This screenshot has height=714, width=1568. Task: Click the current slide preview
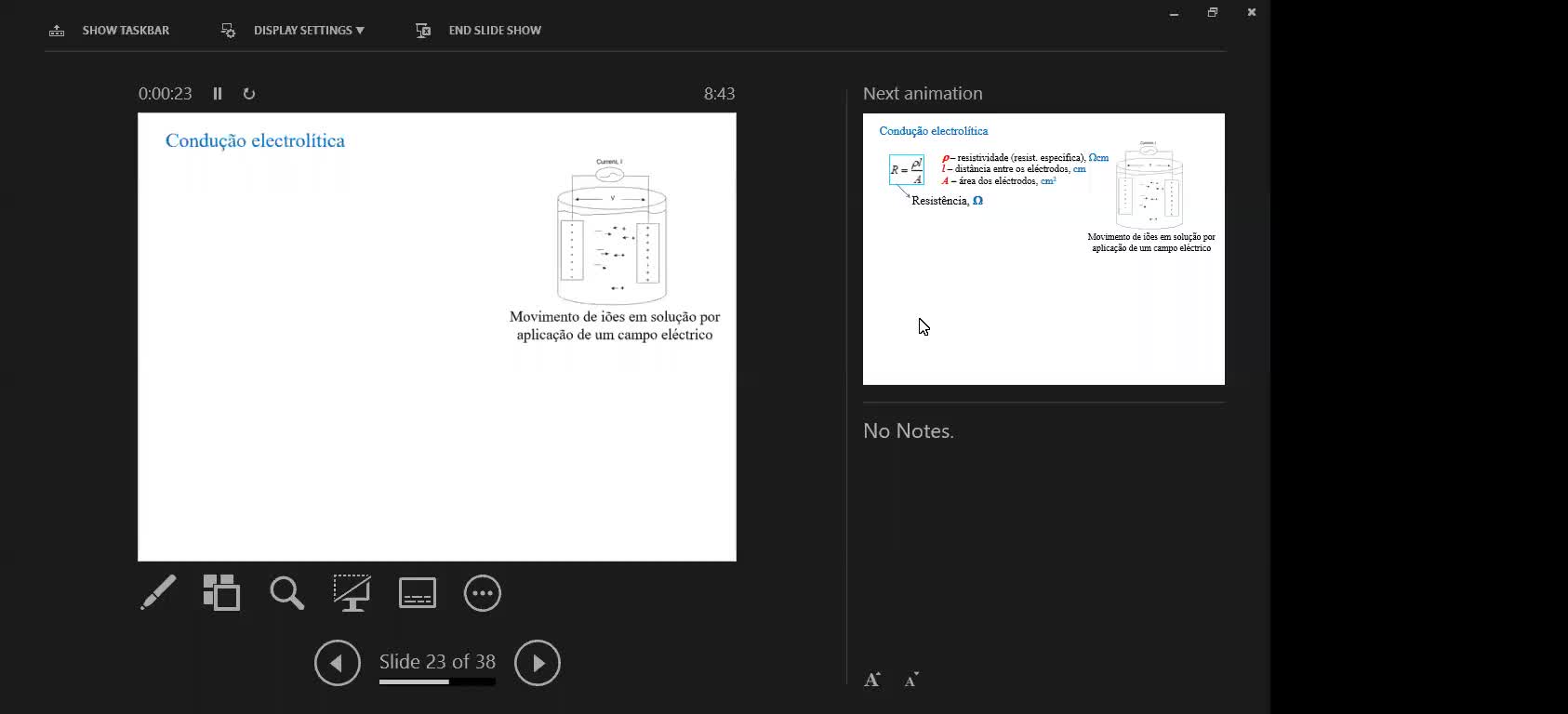coord(437,337)
